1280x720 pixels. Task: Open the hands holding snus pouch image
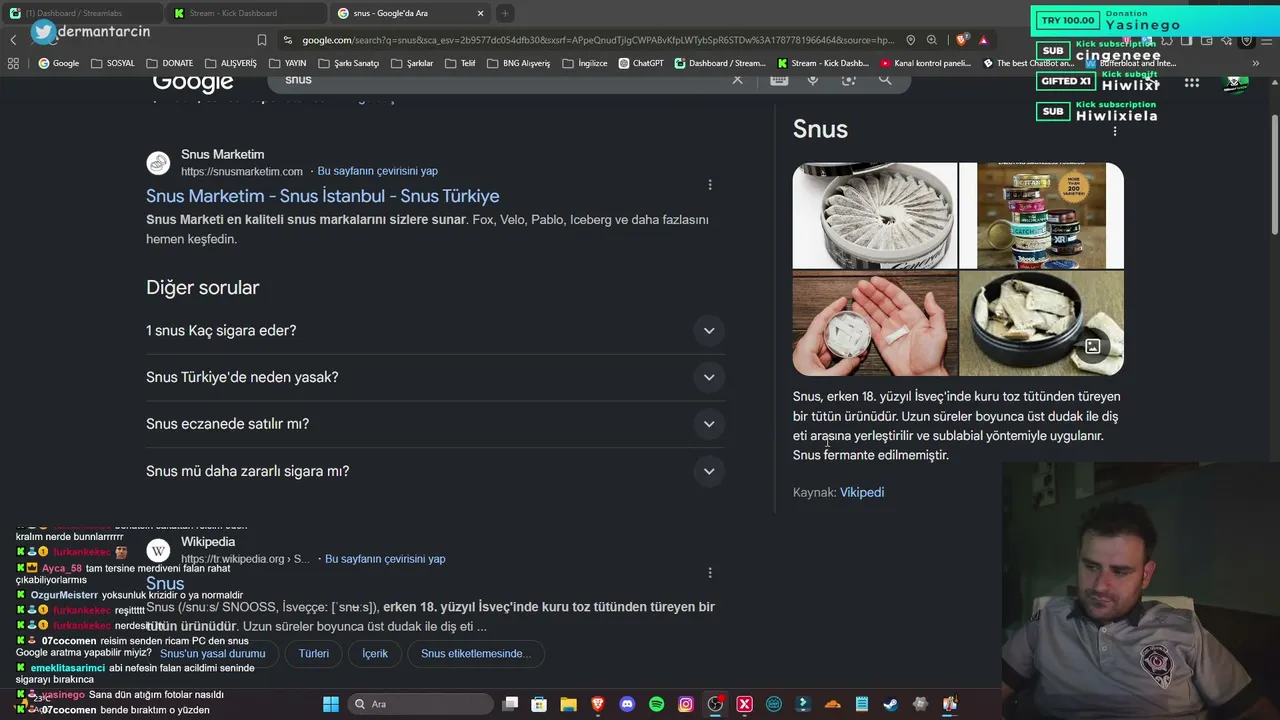[x=875, y=323]
